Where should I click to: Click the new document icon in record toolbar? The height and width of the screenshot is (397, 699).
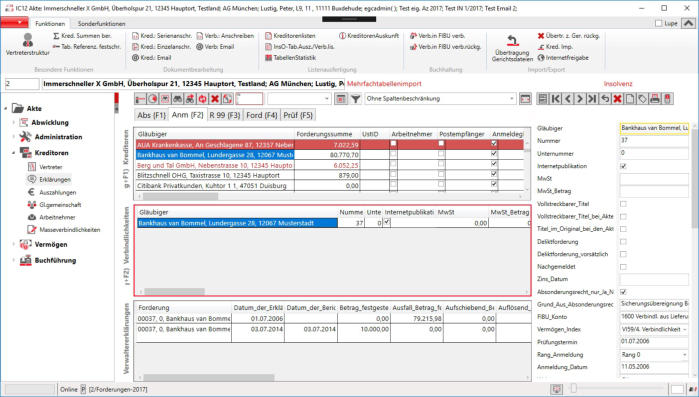(630, 99)
